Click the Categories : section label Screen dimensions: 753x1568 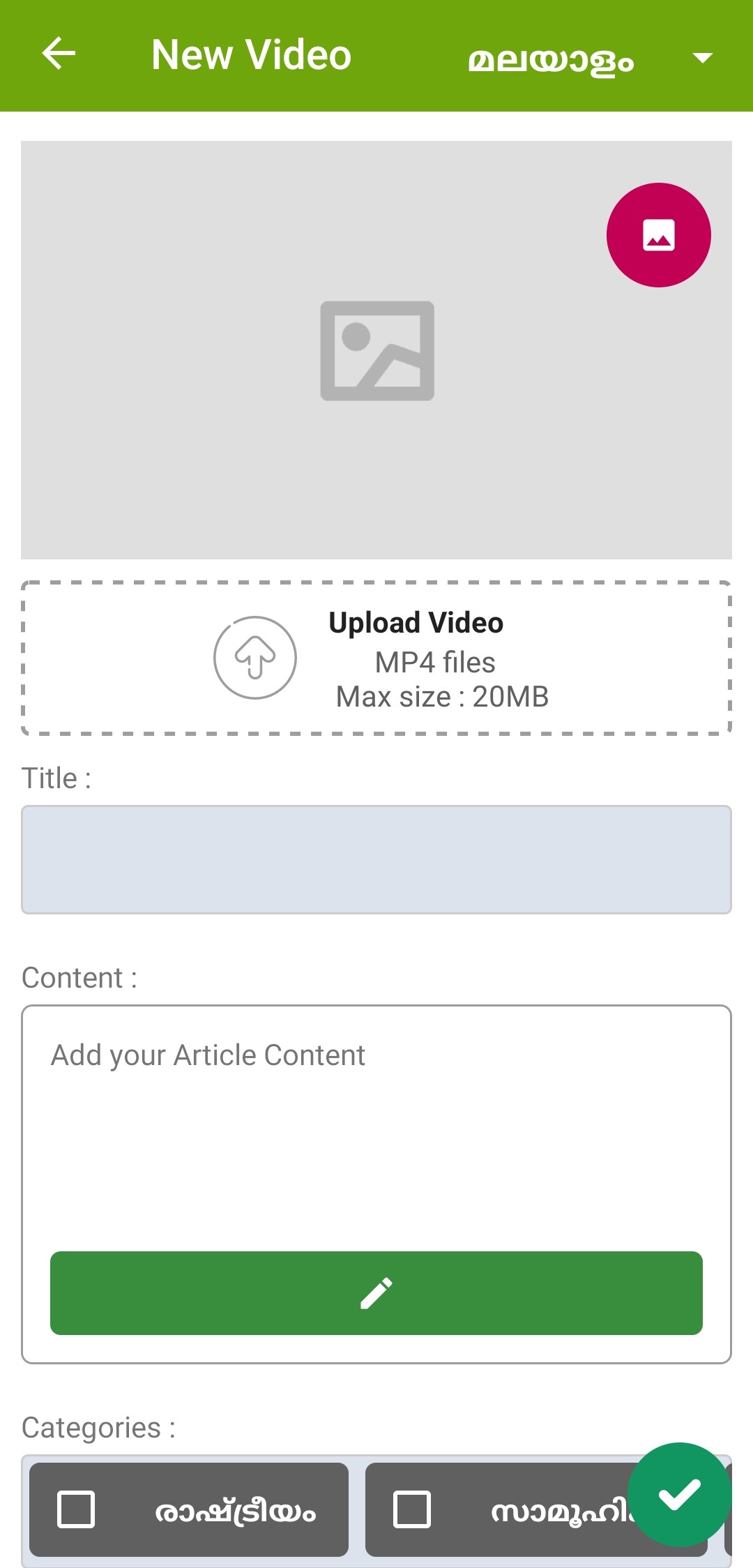click(x=98, y=1428)
